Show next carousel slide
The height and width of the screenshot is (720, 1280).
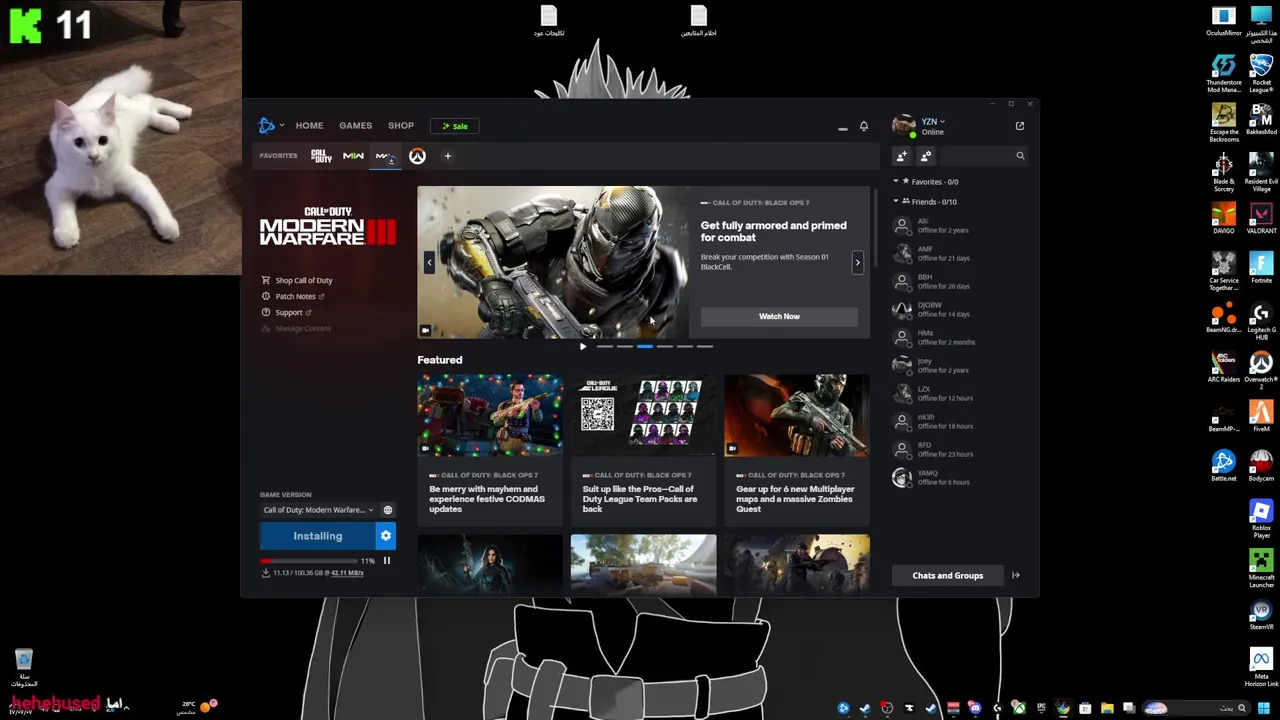pos(857,262)
